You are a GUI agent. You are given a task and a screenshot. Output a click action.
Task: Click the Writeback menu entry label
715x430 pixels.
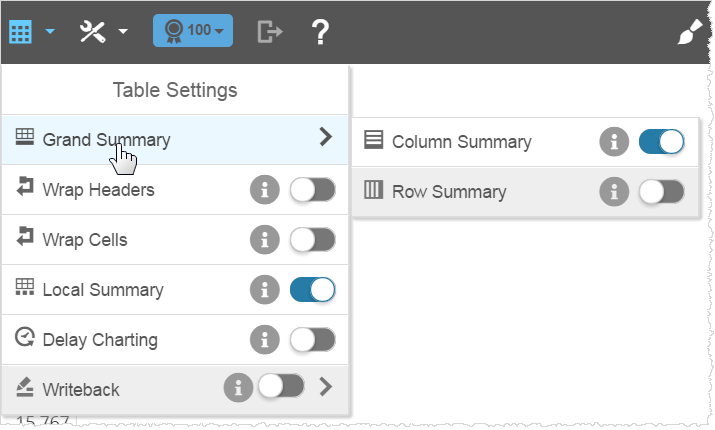81,389
